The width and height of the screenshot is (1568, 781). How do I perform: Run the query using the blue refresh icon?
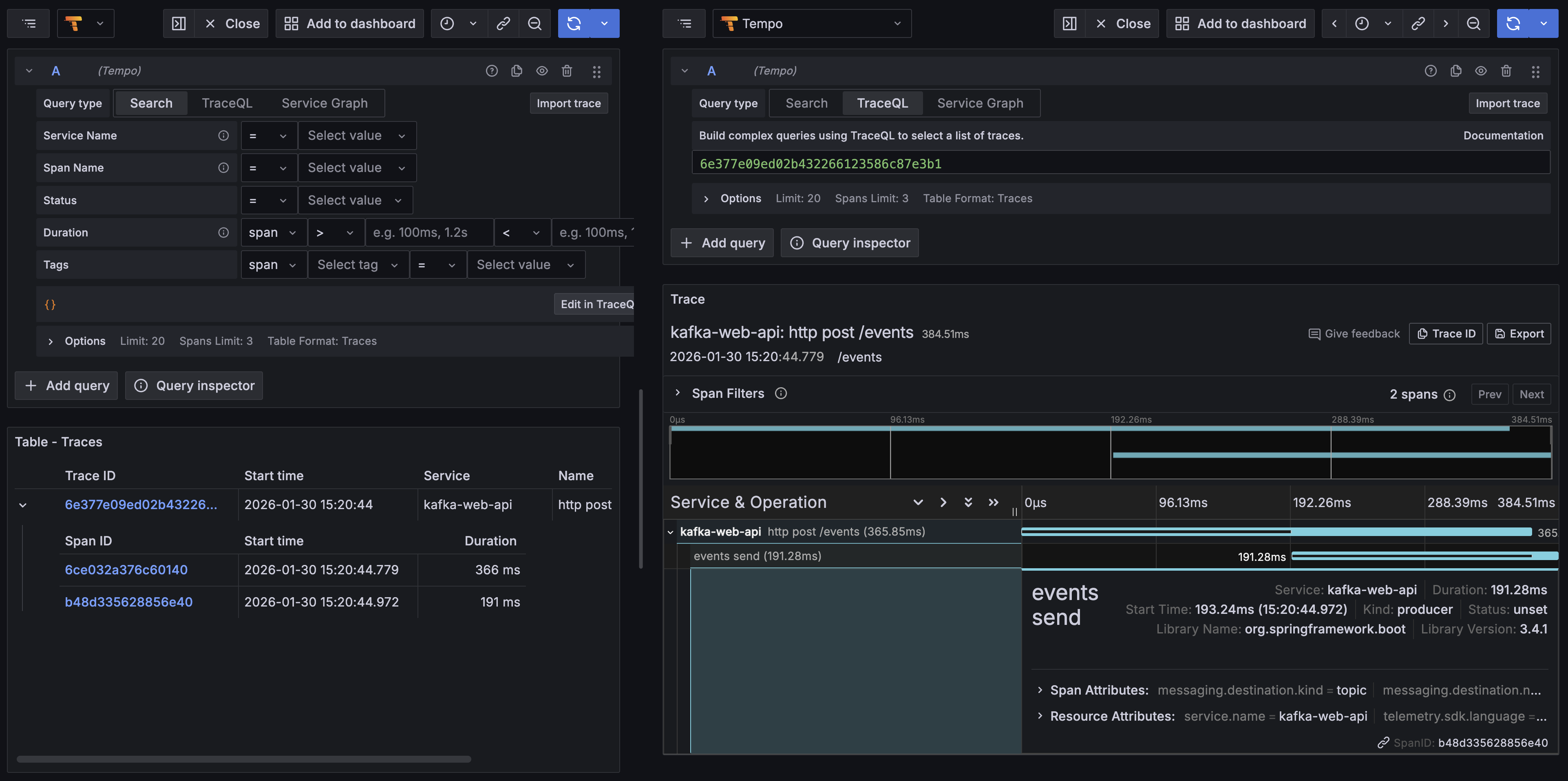(x=574, y=23)
